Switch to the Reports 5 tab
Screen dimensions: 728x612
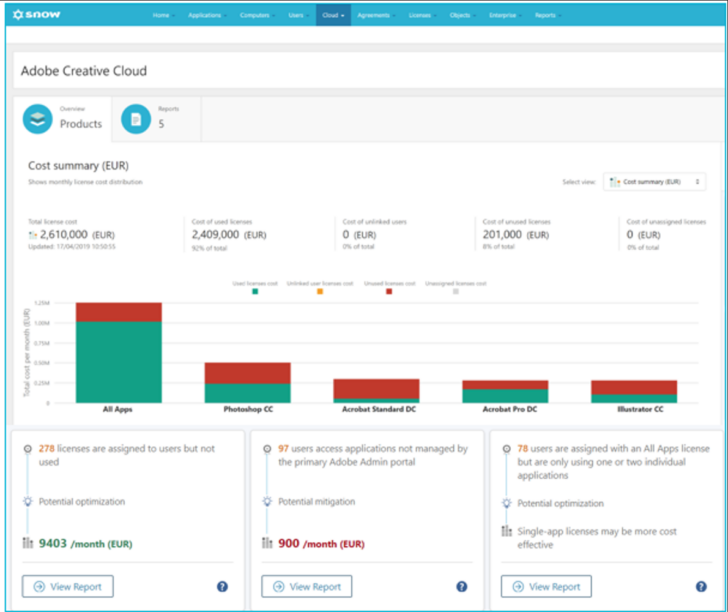coord(156,119)
